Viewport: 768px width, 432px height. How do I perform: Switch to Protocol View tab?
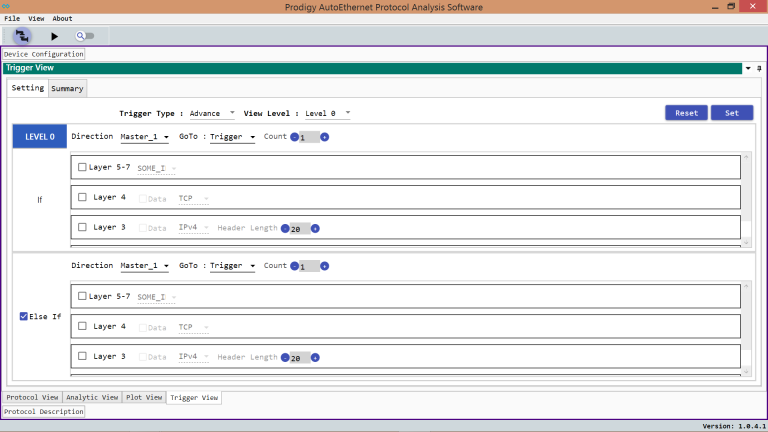32,397
